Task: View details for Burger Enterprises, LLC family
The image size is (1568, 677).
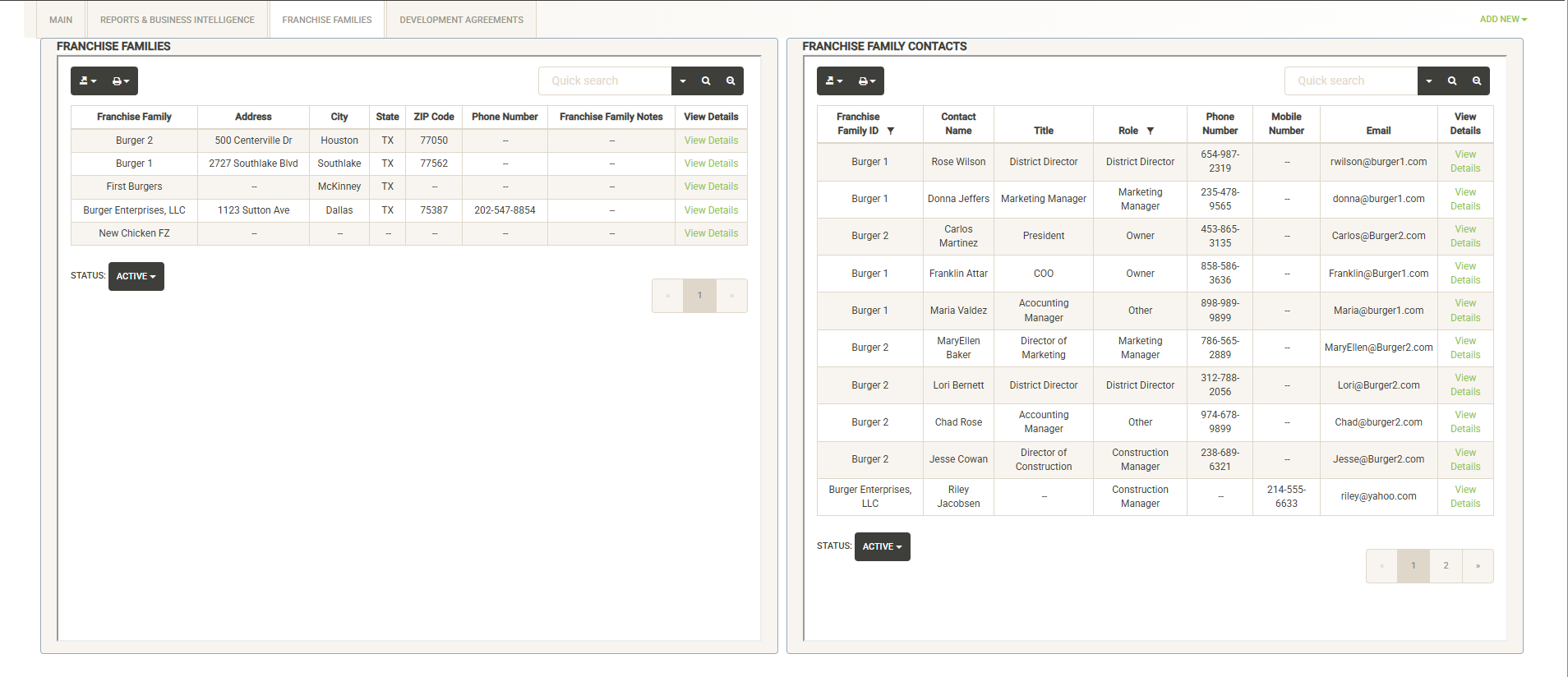Action: pos(711,210)
